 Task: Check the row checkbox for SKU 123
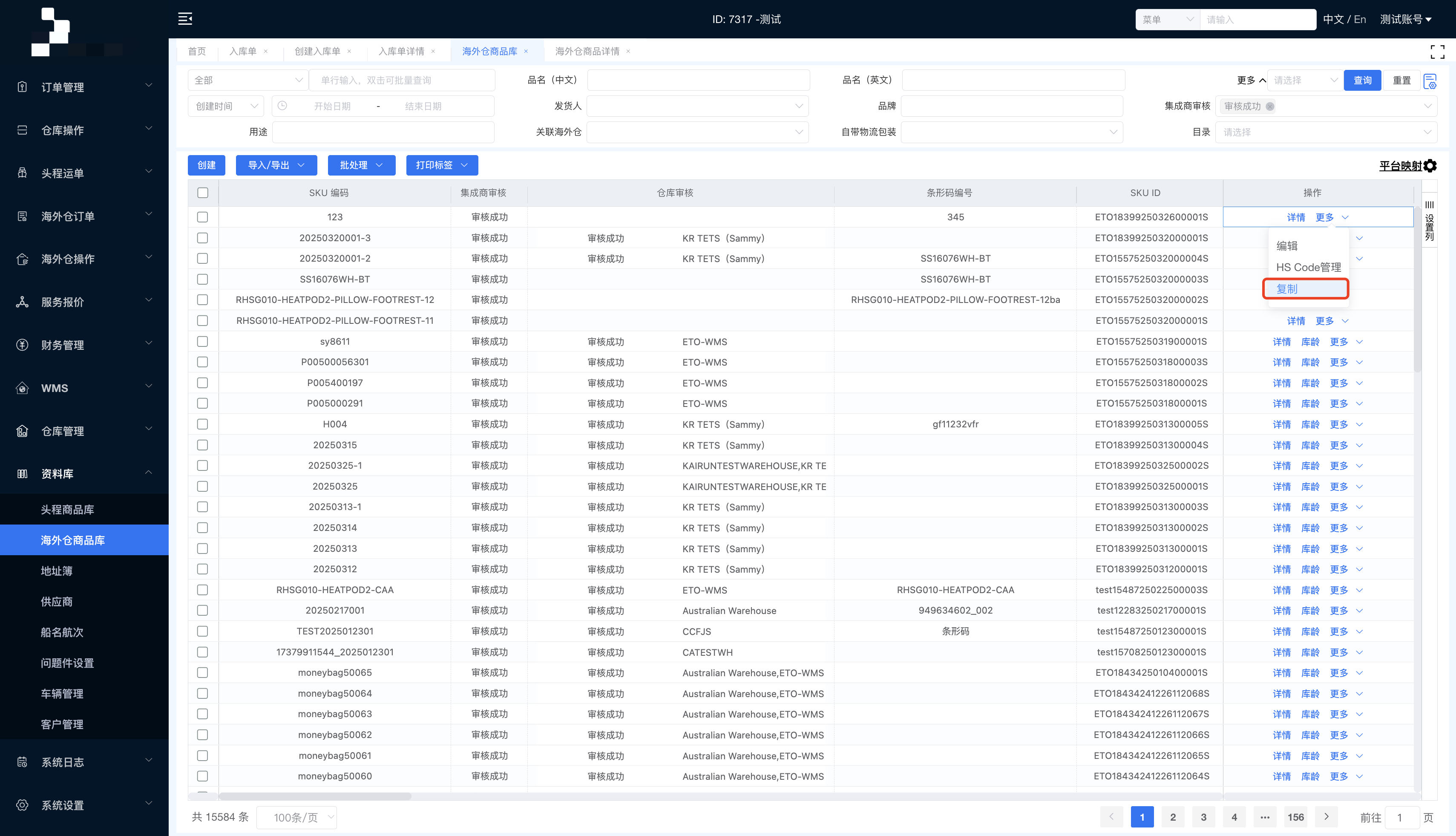[x=203, y=217]
